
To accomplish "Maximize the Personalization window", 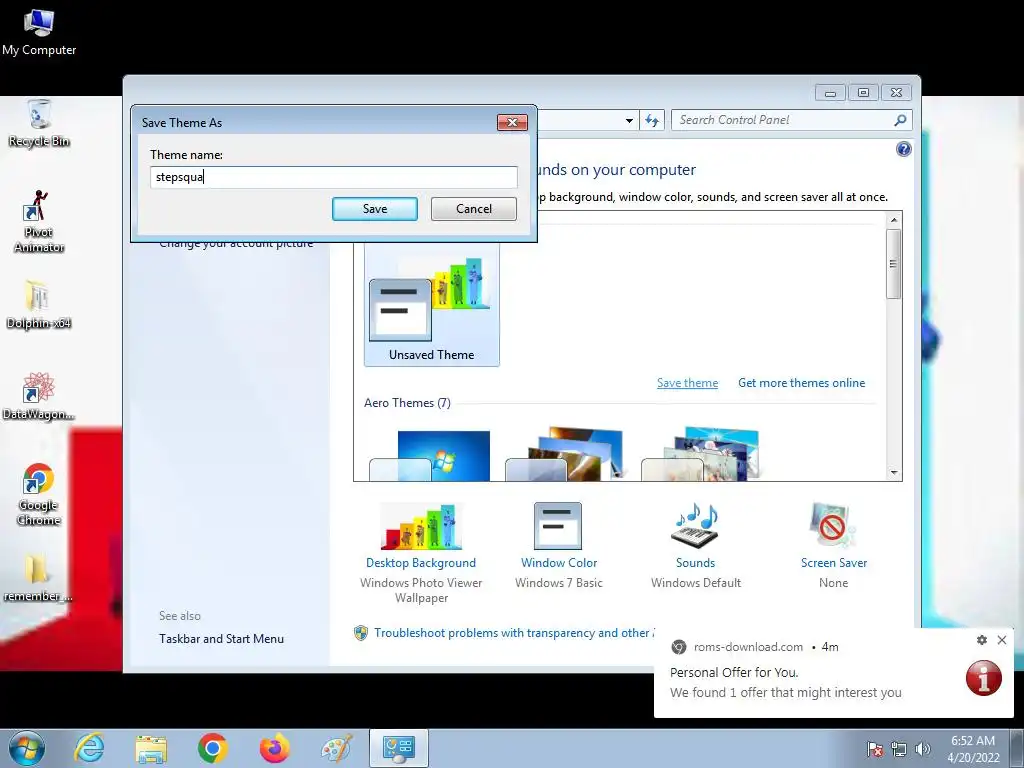I will click(x=863, y=93).
